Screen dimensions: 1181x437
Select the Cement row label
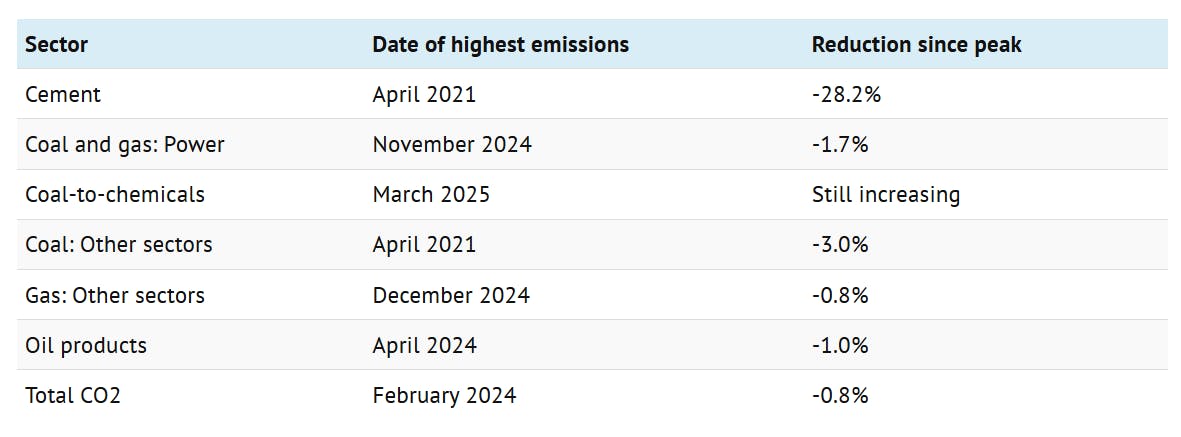pyautogui.click(x=63, y=95)
